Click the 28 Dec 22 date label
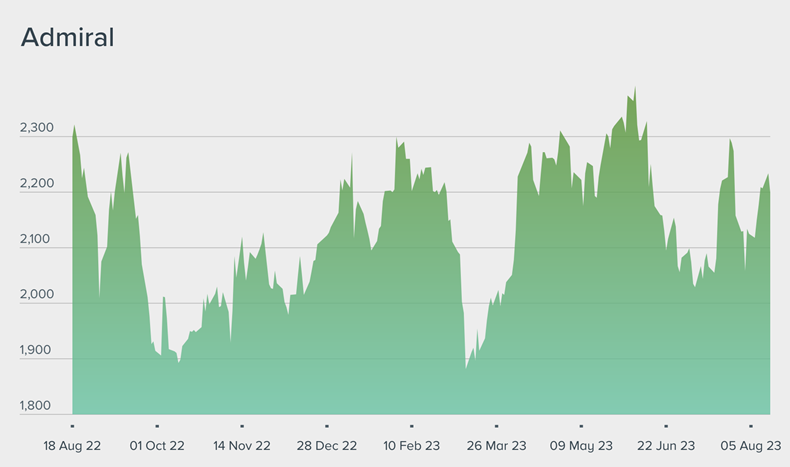The width and height of the screenshot is (790, 467). click(x=327, y=446)
